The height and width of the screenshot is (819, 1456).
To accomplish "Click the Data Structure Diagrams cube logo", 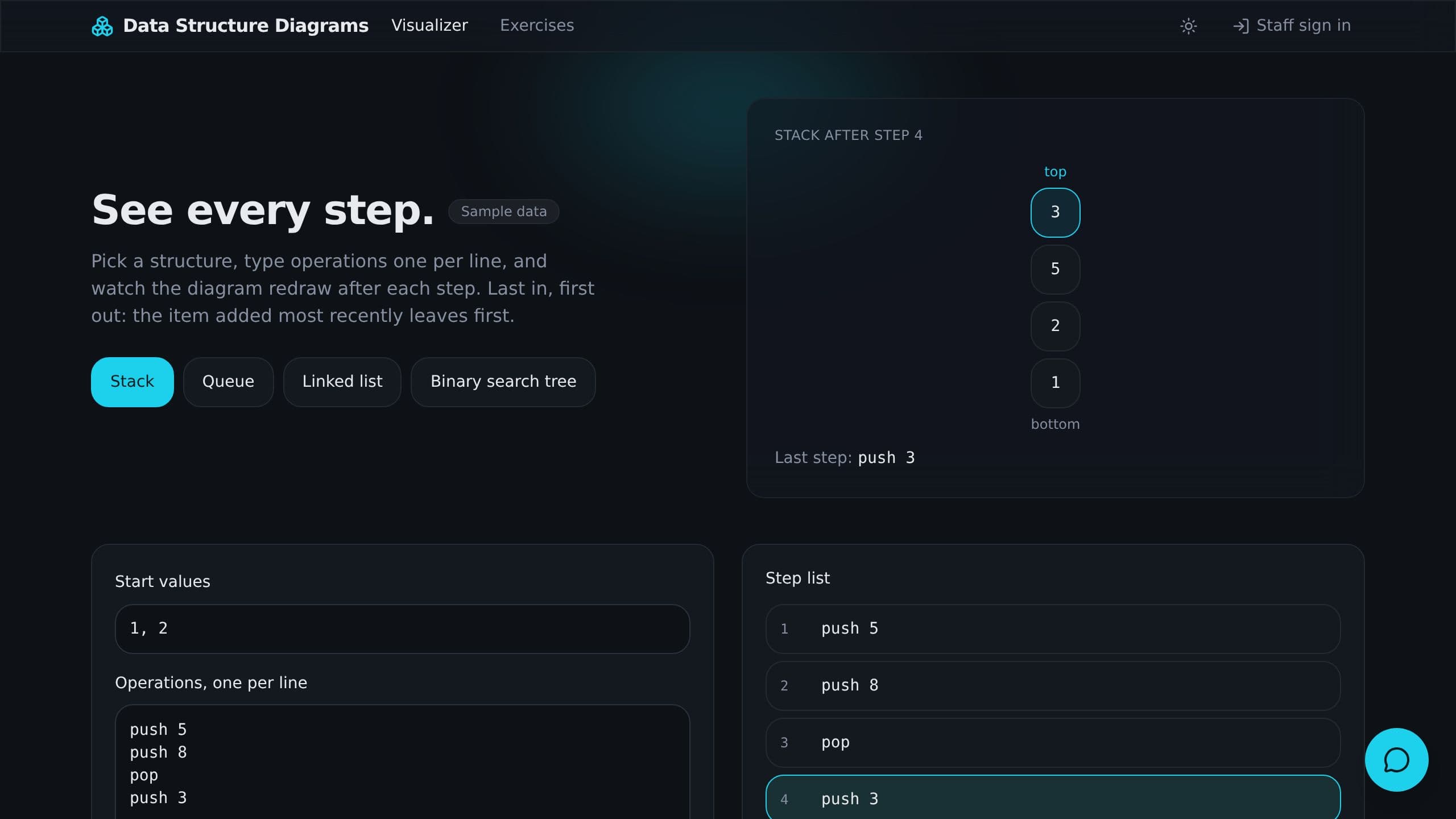I will point(102,26).
